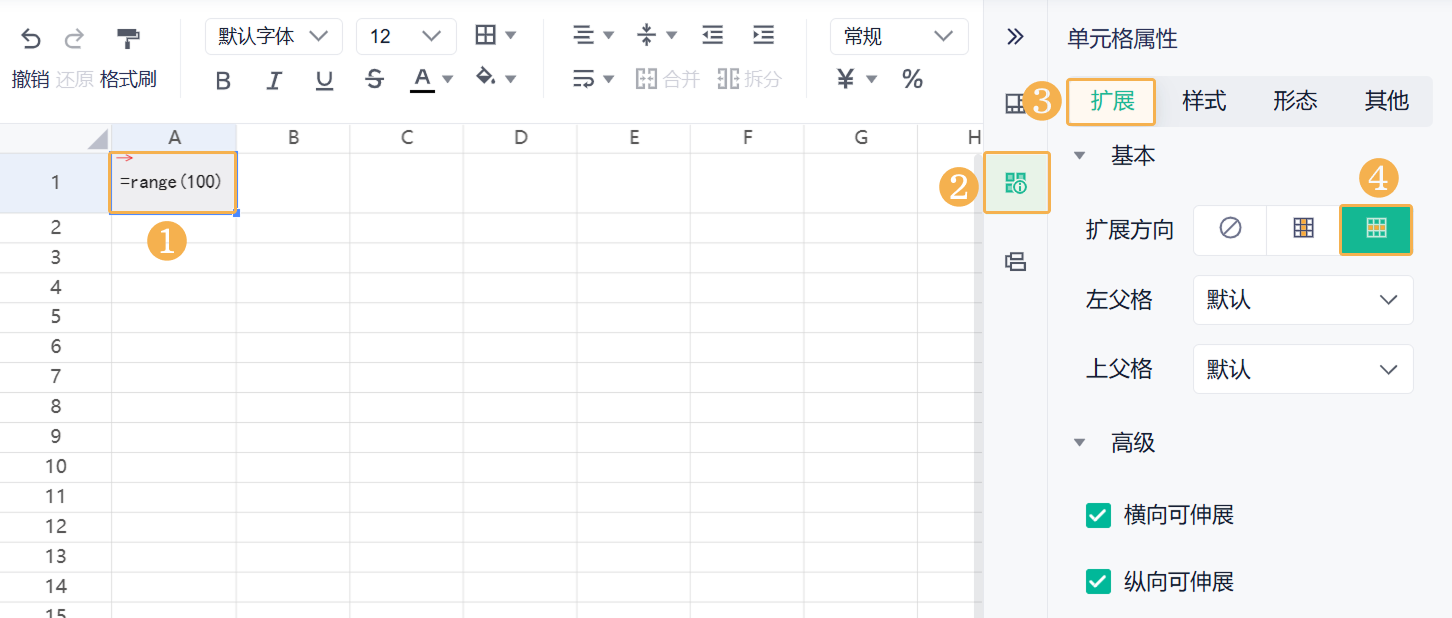
Task: Select row 10 header
Action: [55, 467]
